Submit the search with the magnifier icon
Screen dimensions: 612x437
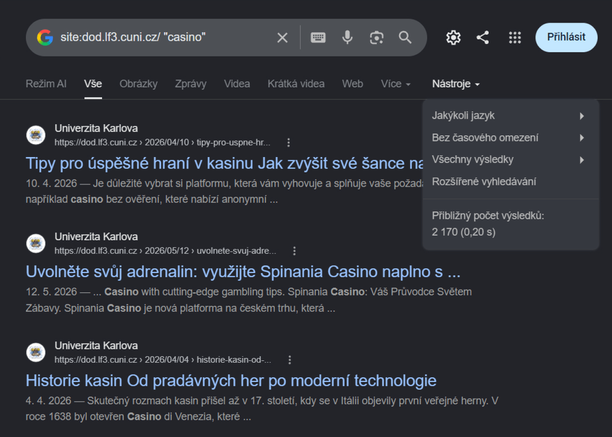click(405, 37)
